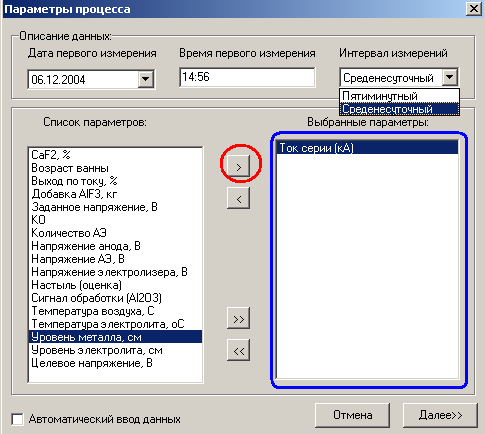This screenshot has width=485, height=434.
Task: Click the Отмена button
Action: [352, 415]
